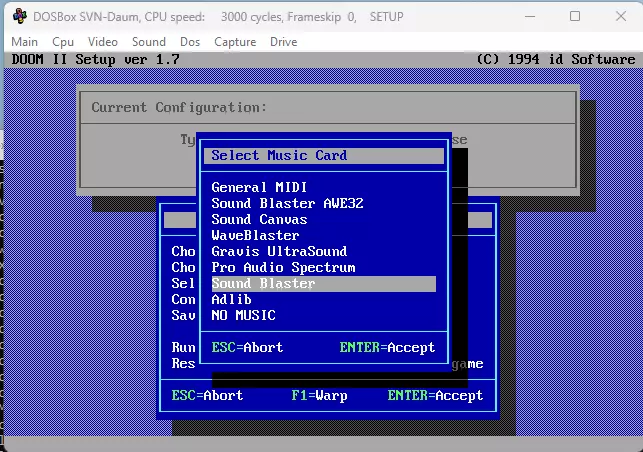Click the DOSBox window title text
Viewport: 643px width, 452px height.
point(218,17)
